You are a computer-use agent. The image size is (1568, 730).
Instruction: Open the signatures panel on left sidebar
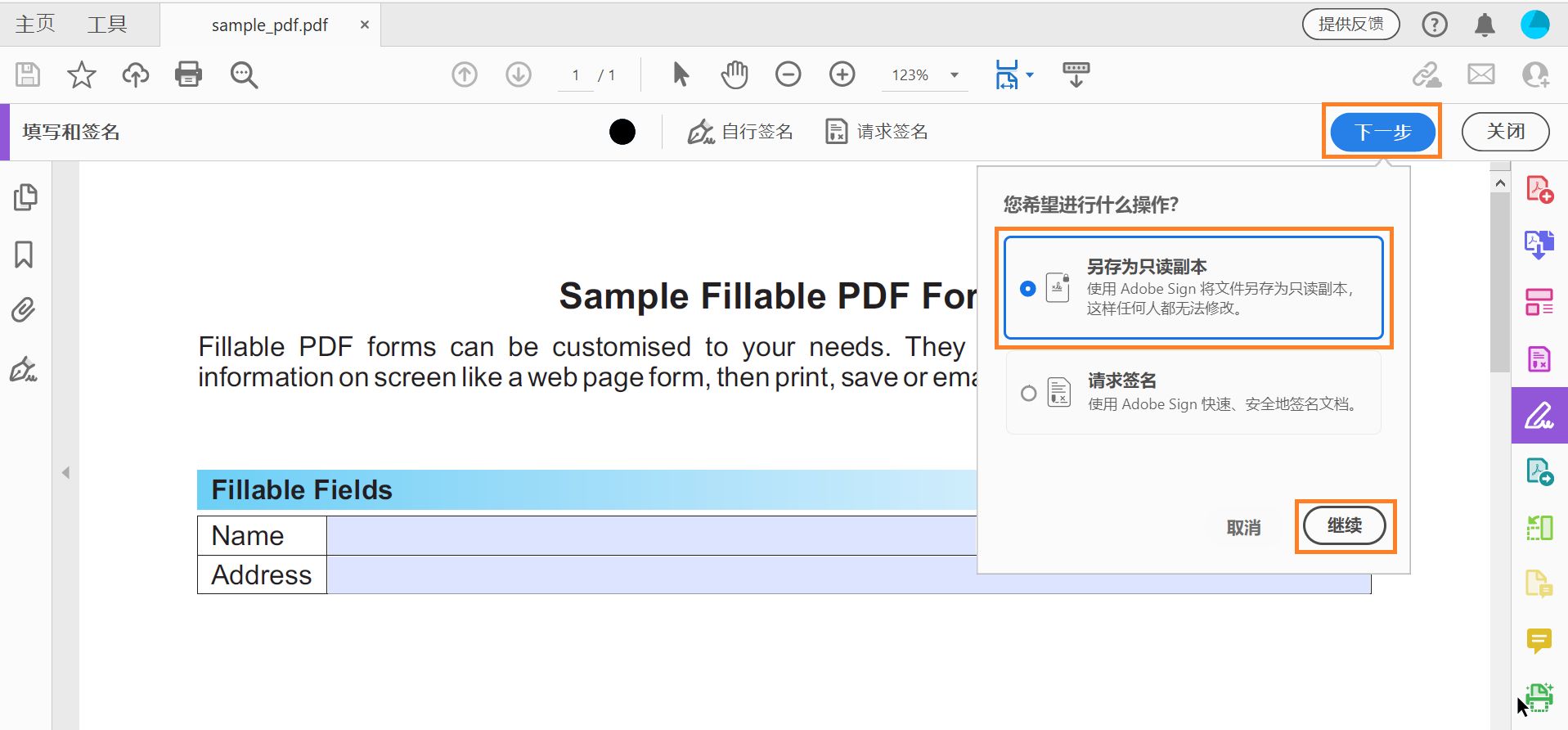pos(24,370)
